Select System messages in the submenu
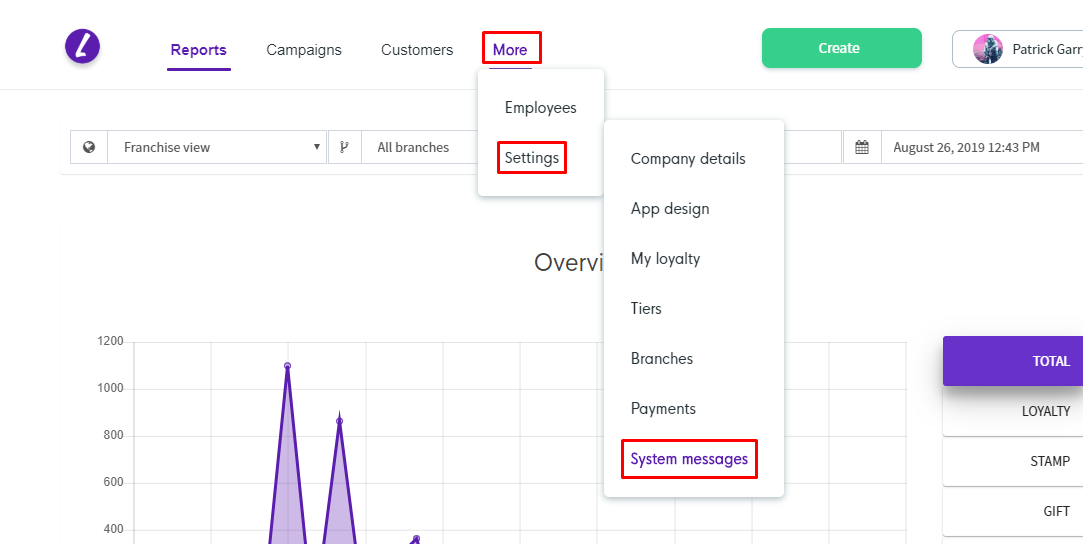The width and height of the screenshot is (1083, 544). click(x=689, y=458)
